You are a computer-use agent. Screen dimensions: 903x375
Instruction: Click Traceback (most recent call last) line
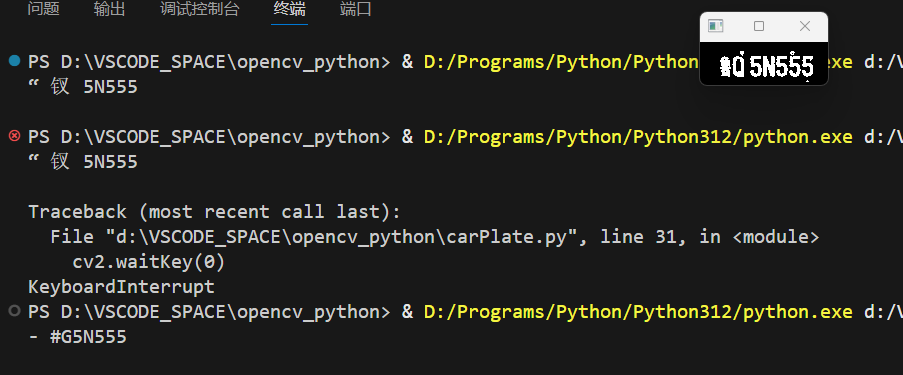[x=214, y=212]
